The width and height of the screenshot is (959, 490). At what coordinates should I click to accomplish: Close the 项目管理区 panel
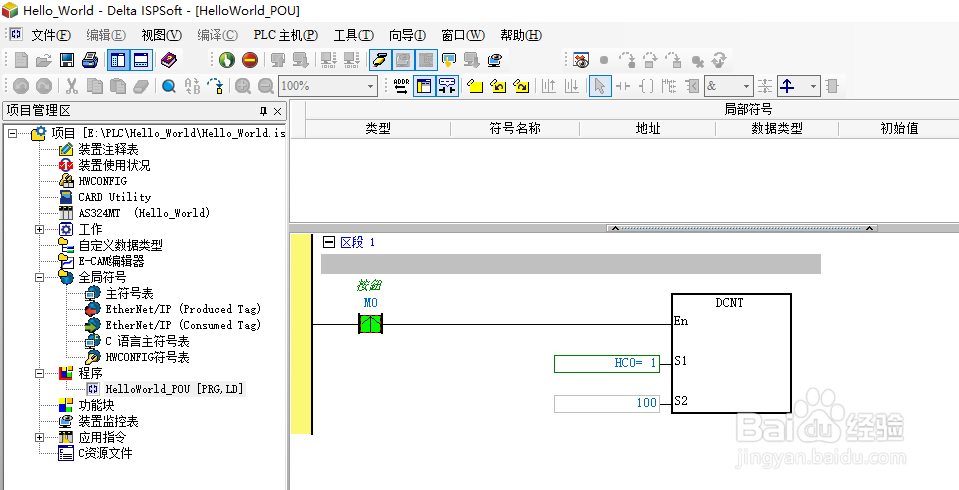(277, 111)
